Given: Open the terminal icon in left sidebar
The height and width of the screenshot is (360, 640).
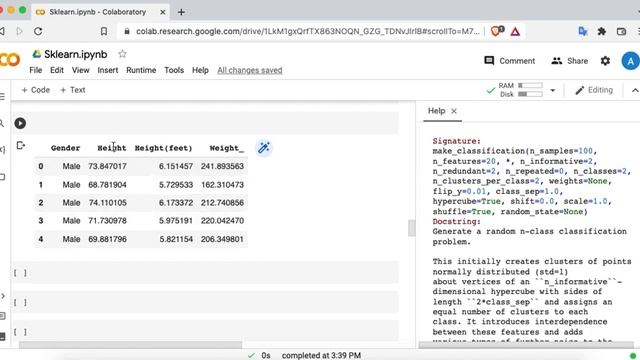Looking at the screenshot, I should [2, 337].
